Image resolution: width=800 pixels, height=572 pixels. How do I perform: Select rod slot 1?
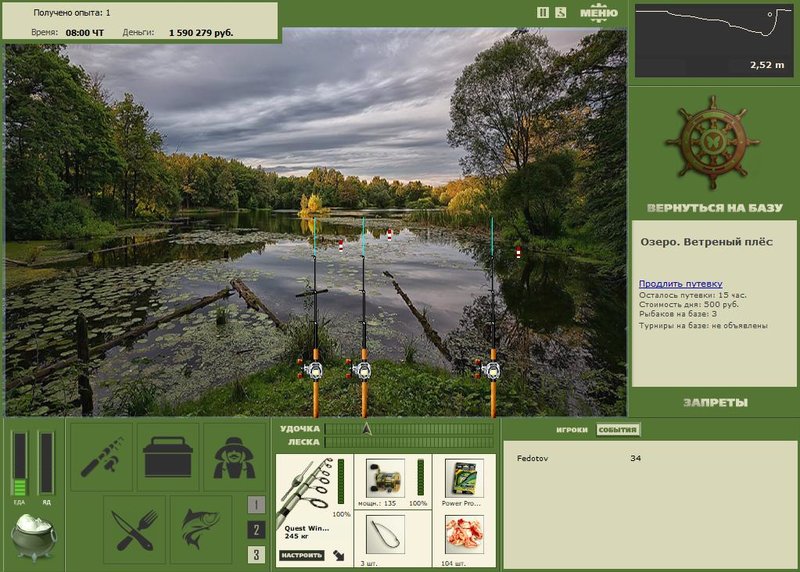click(256, 505)
